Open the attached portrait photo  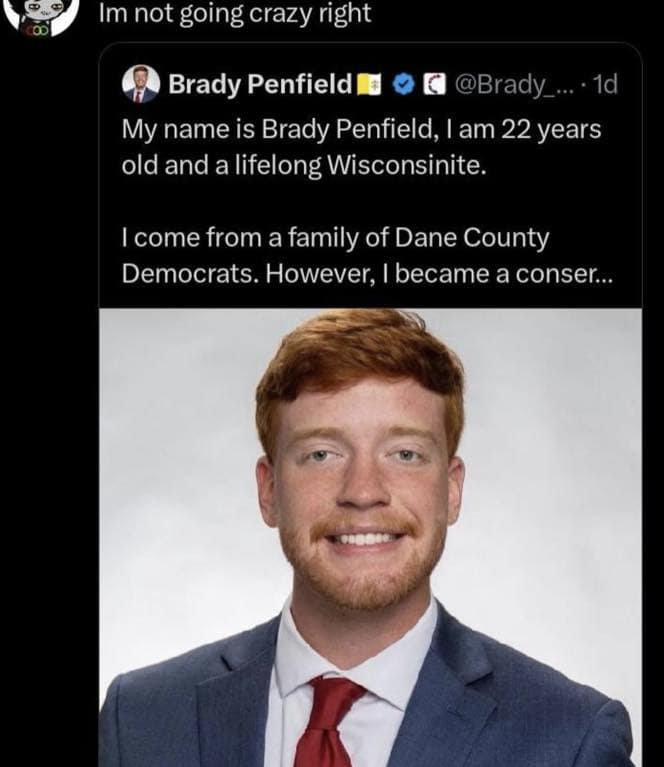(370, 540)
